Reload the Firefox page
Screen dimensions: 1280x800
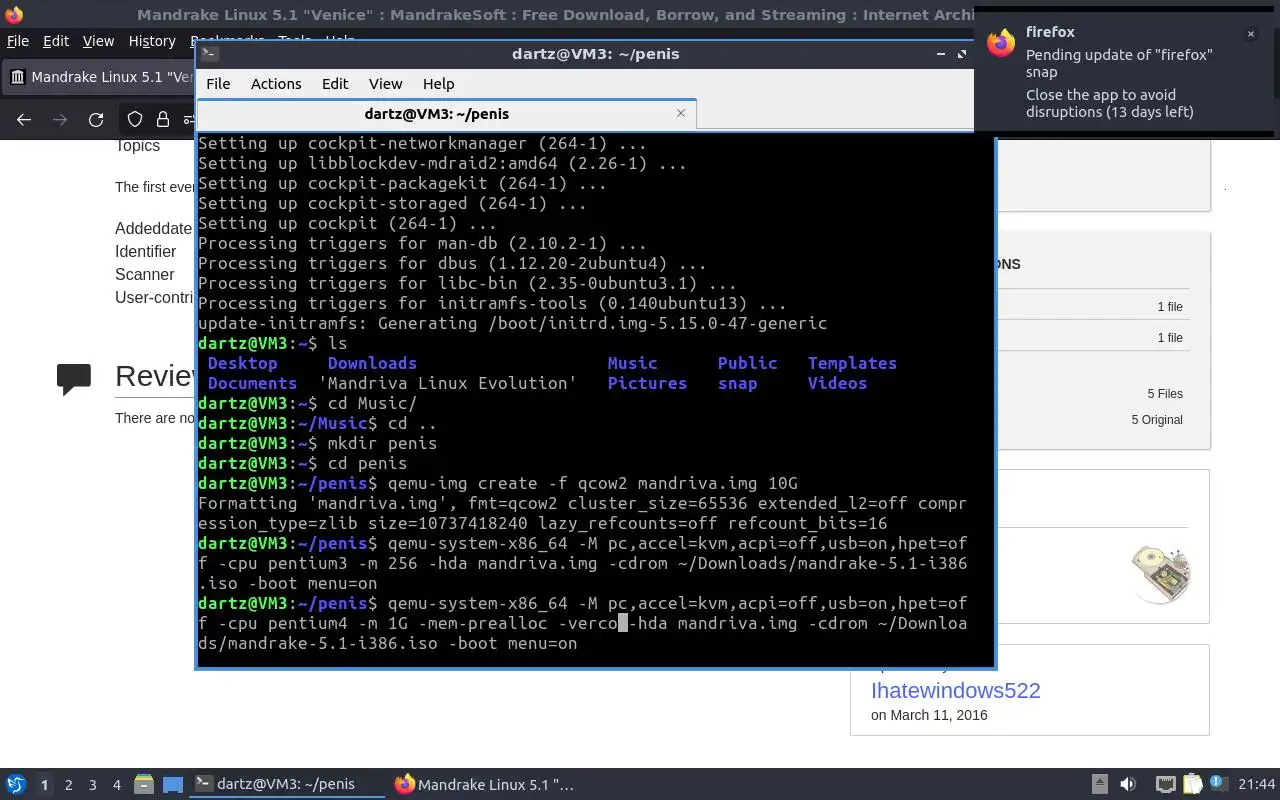point(96,120)
